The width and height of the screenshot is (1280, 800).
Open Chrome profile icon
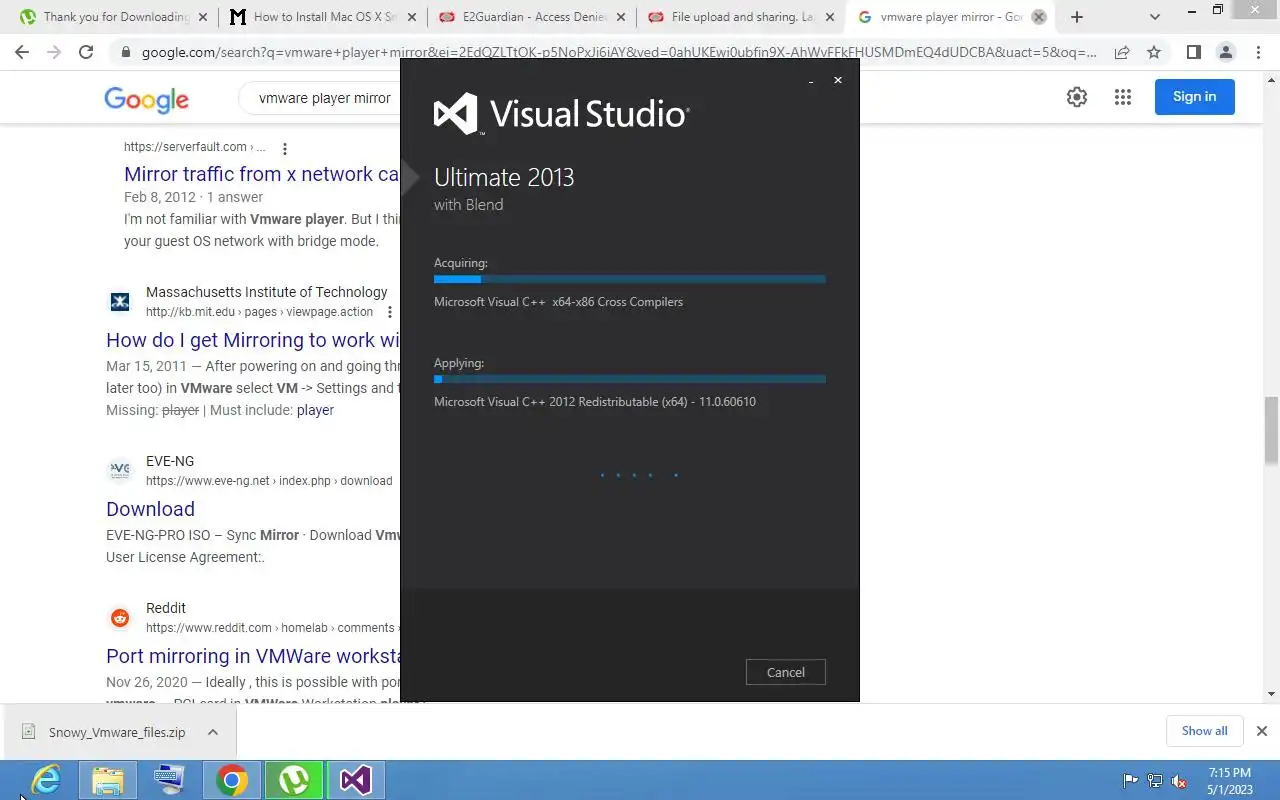pyautogui.click(x=1225, y=52)
